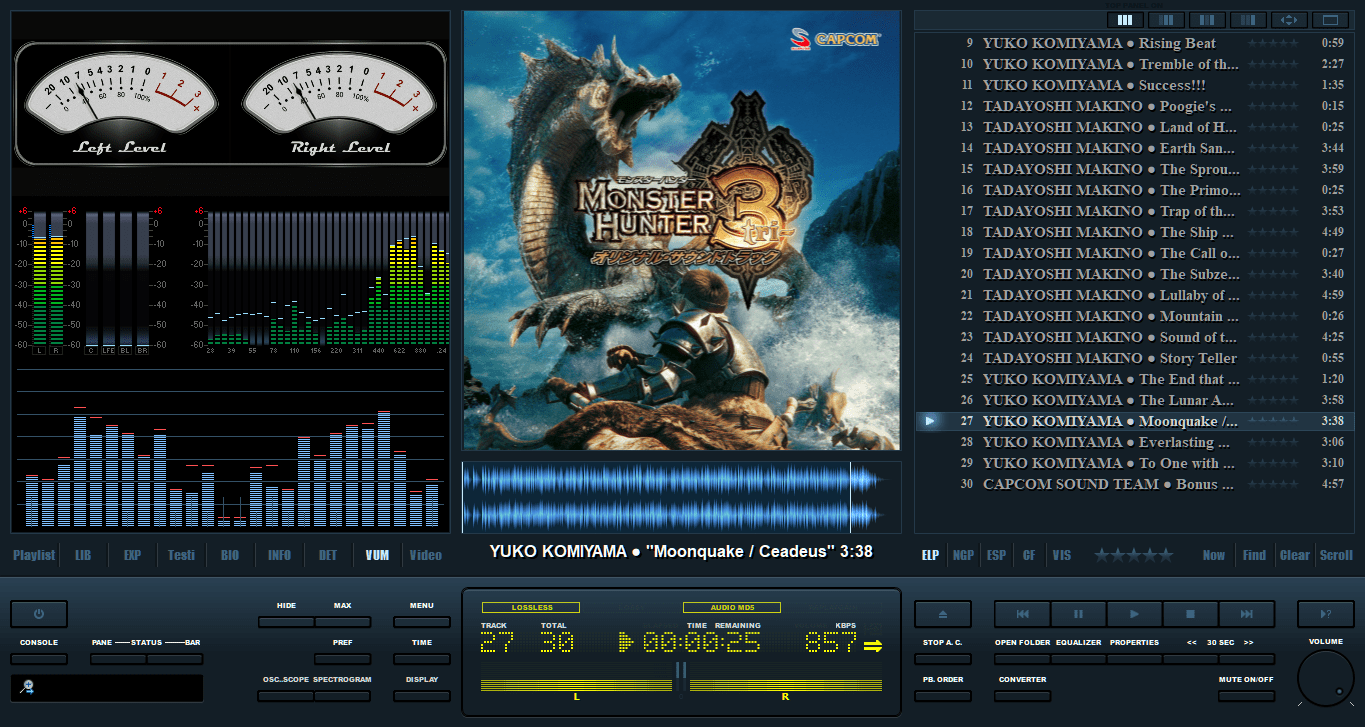Switch the TIME display mode button

[x=421, y=659]
